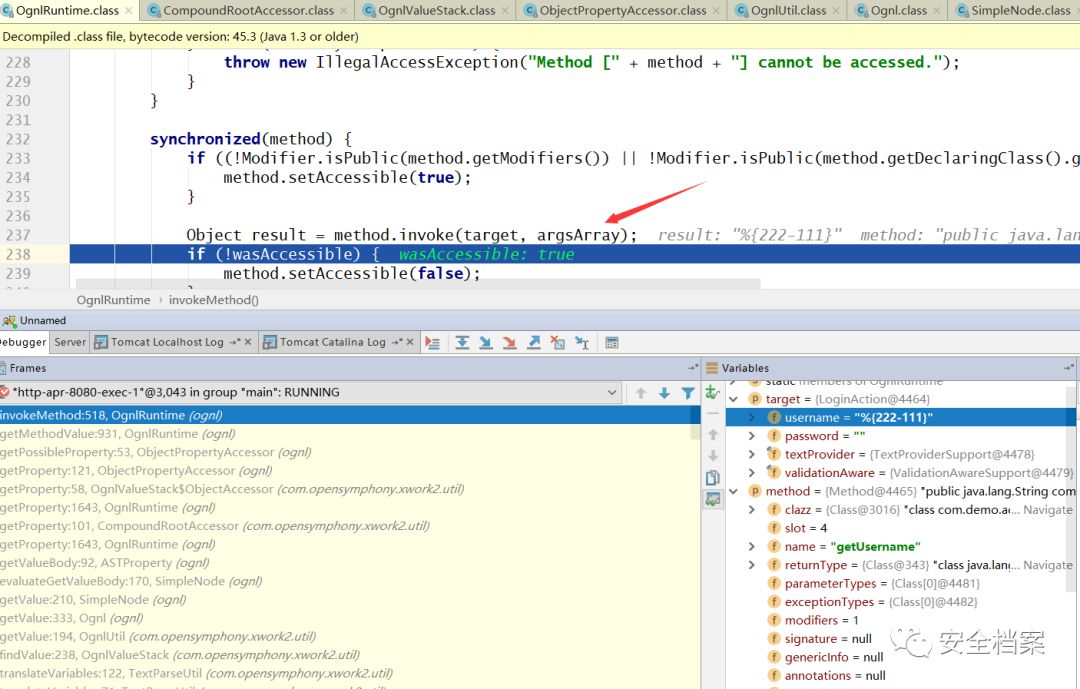Open the thread selector dropdown

click(x=612, y=393)
